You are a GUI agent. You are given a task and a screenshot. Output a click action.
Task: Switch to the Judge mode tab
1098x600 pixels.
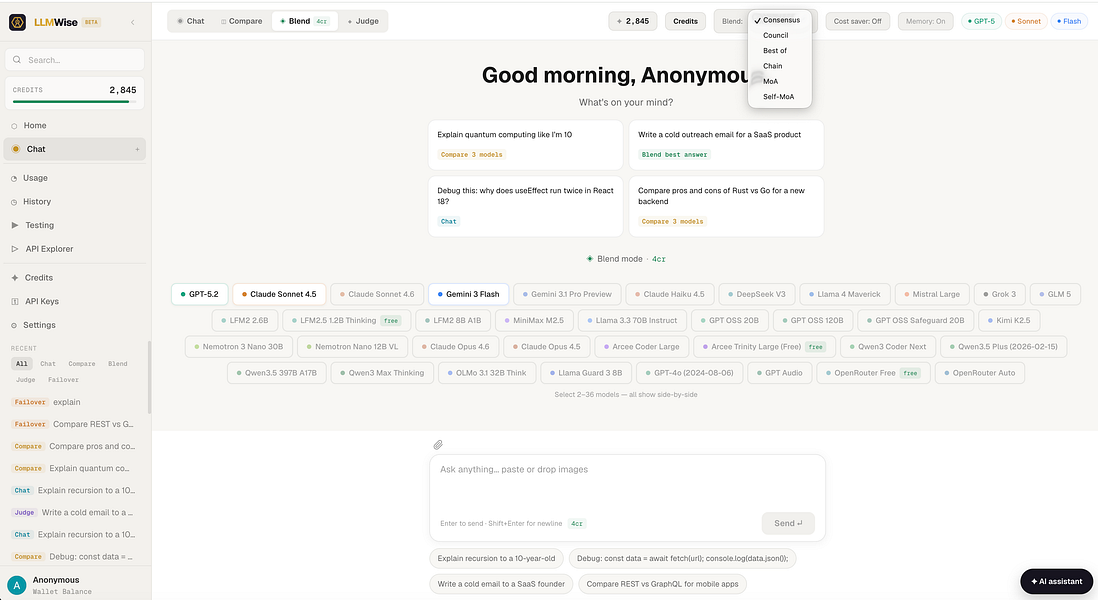pyautogui.click(x=363, y=21)
